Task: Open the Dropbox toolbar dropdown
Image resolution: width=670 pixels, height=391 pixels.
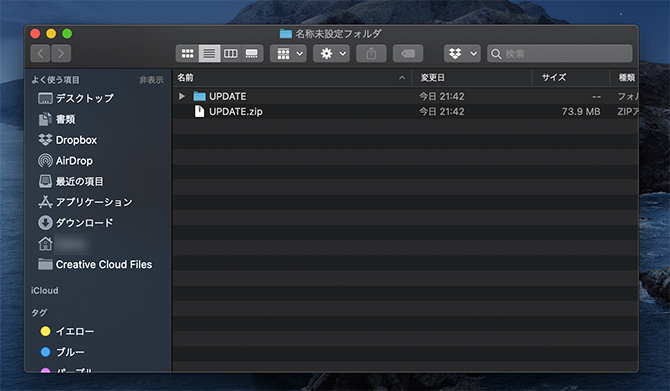Action: click(x=462, y=53)
